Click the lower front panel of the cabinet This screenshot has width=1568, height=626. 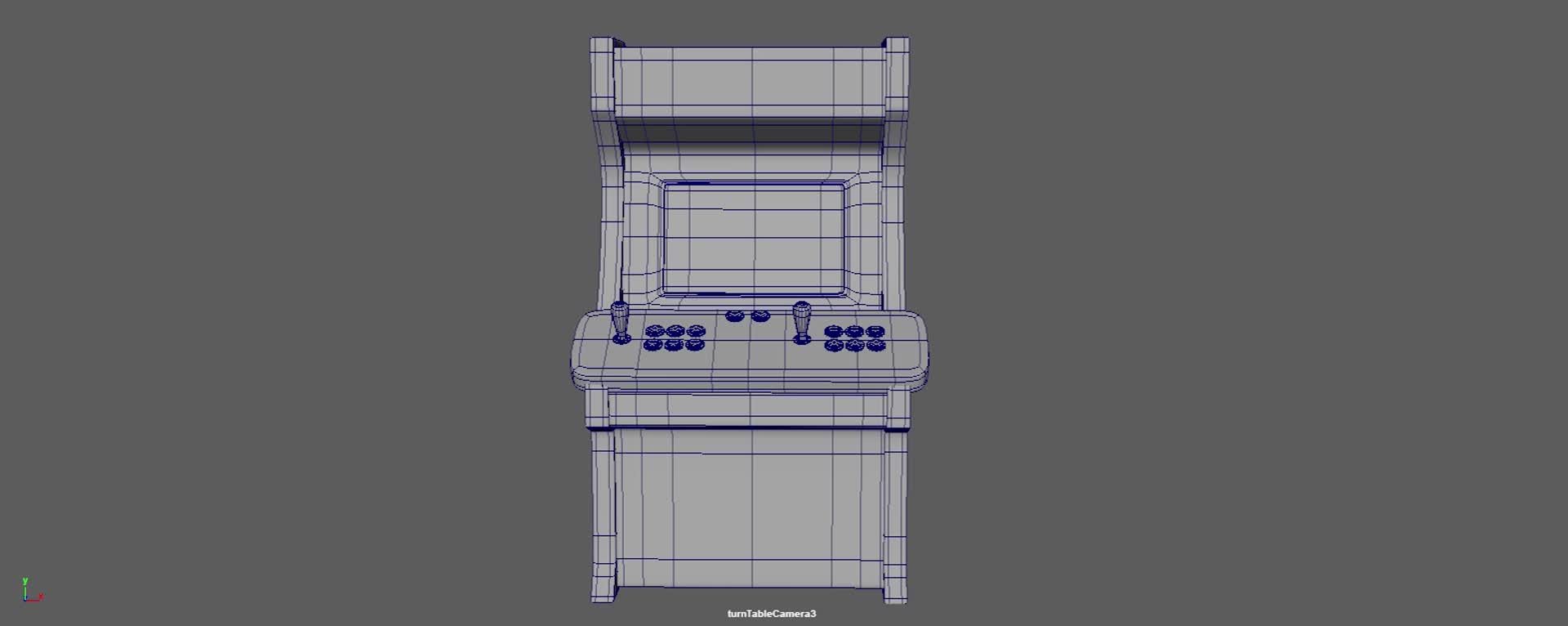click(750, 507)
